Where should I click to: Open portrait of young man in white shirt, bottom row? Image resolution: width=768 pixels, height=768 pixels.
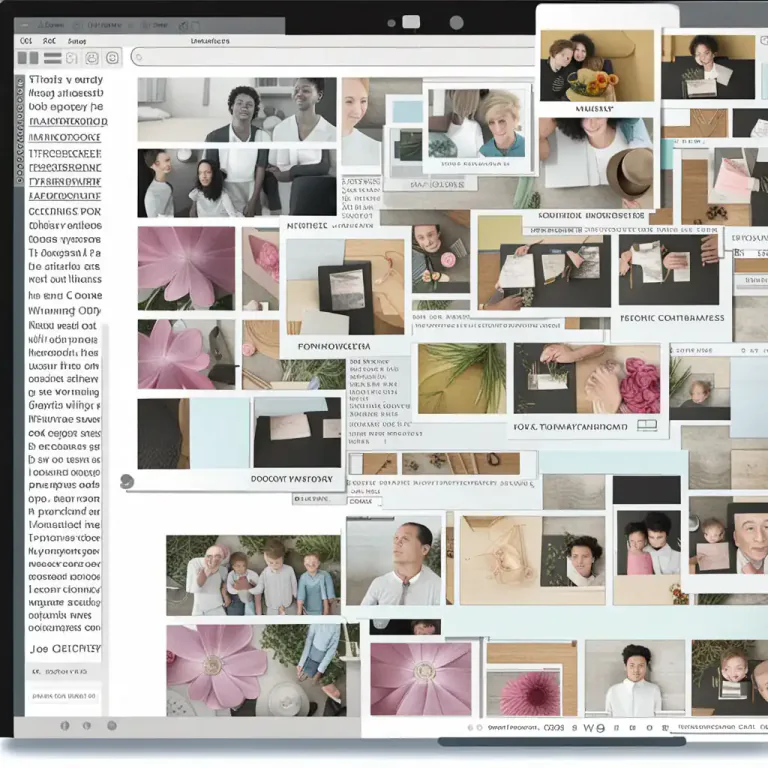[x=634, y=678]
